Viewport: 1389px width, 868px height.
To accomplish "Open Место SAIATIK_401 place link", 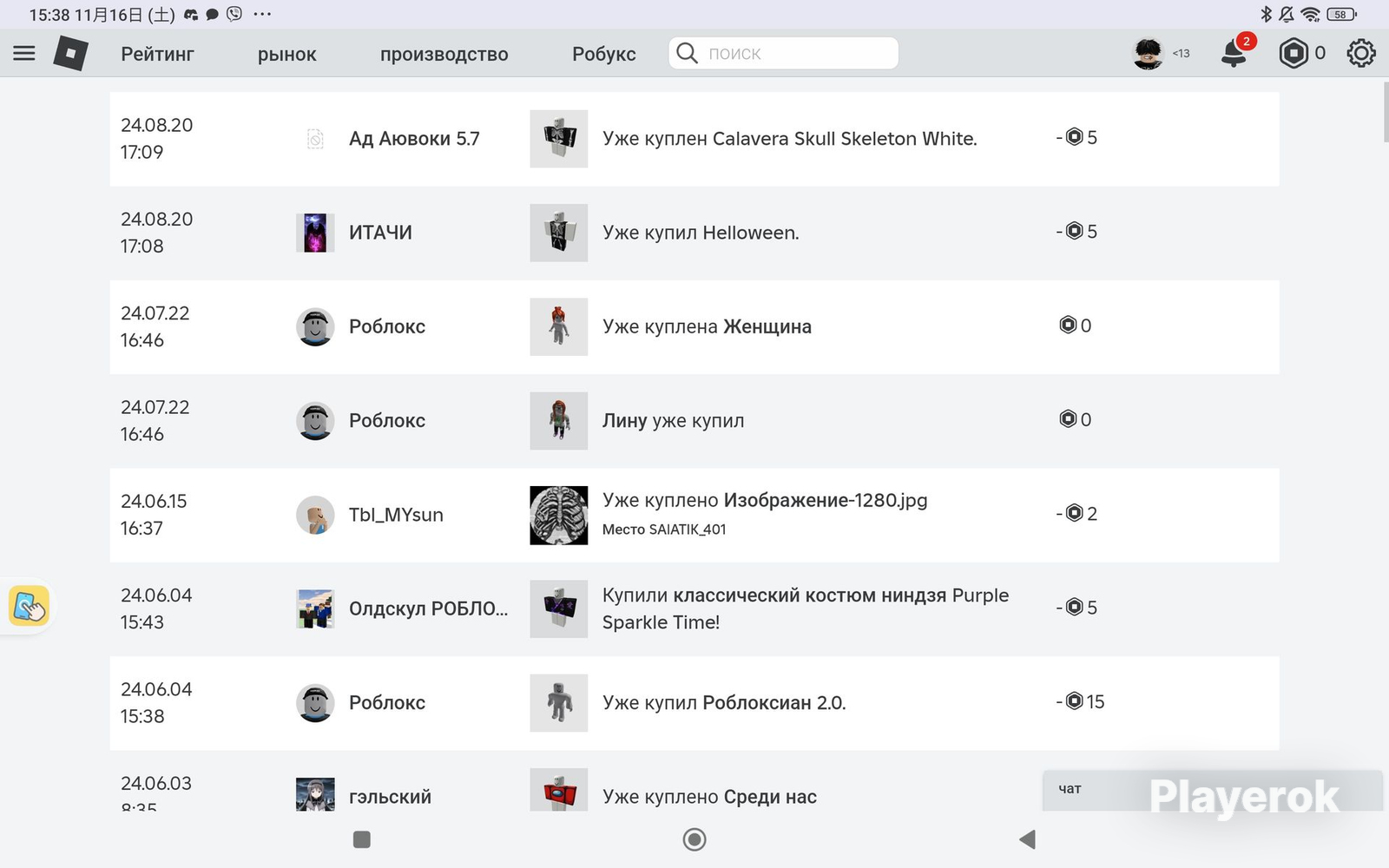I will pyautogui.click(x=664, y=529).
